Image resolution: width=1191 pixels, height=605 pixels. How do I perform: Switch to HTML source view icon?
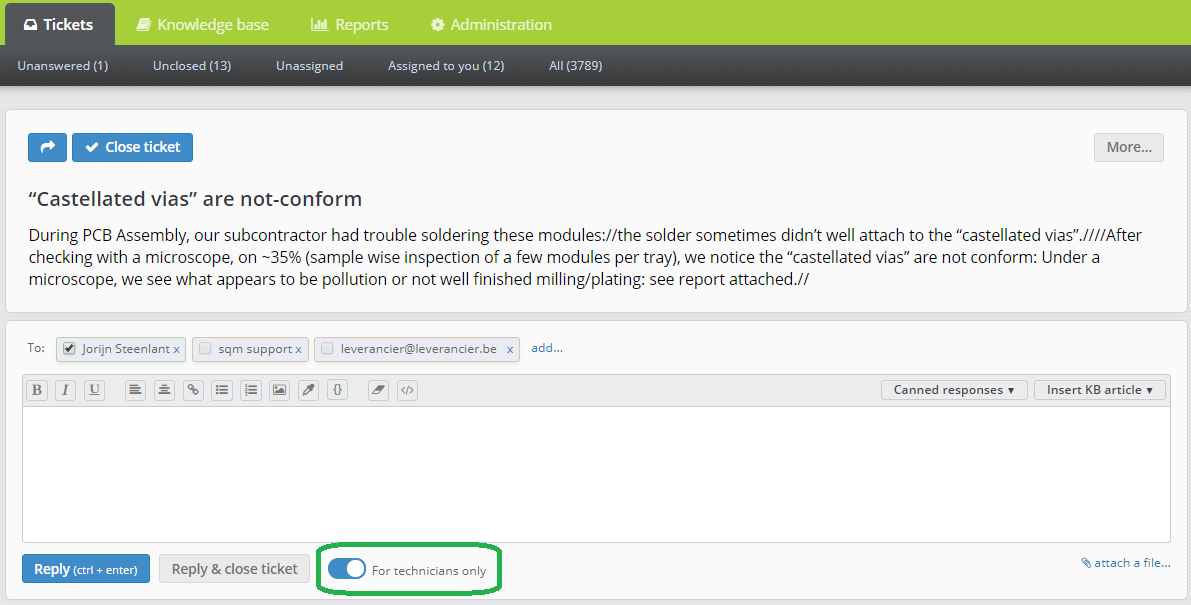(x=407, y=390)
